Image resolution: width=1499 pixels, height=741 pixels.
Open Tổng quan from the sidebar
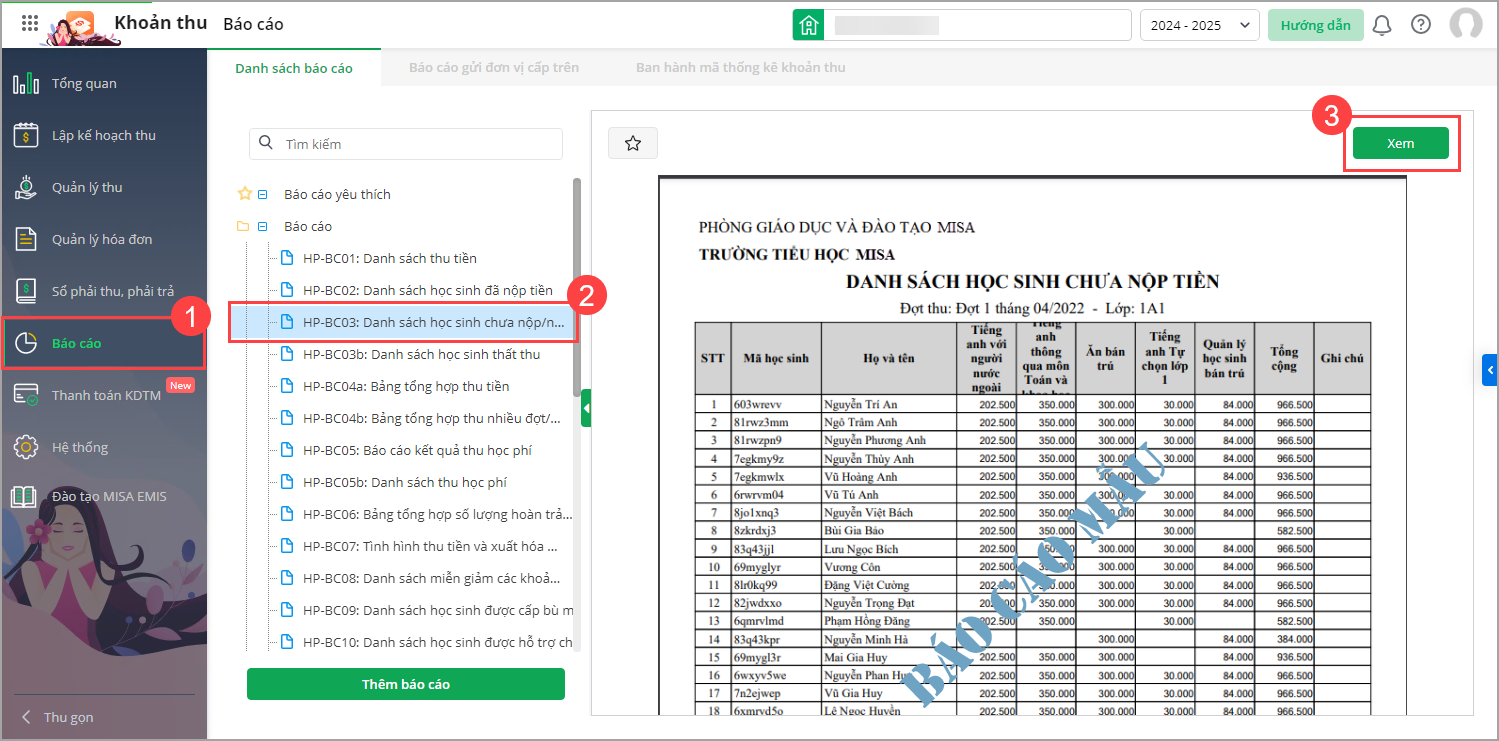[84, 84]
